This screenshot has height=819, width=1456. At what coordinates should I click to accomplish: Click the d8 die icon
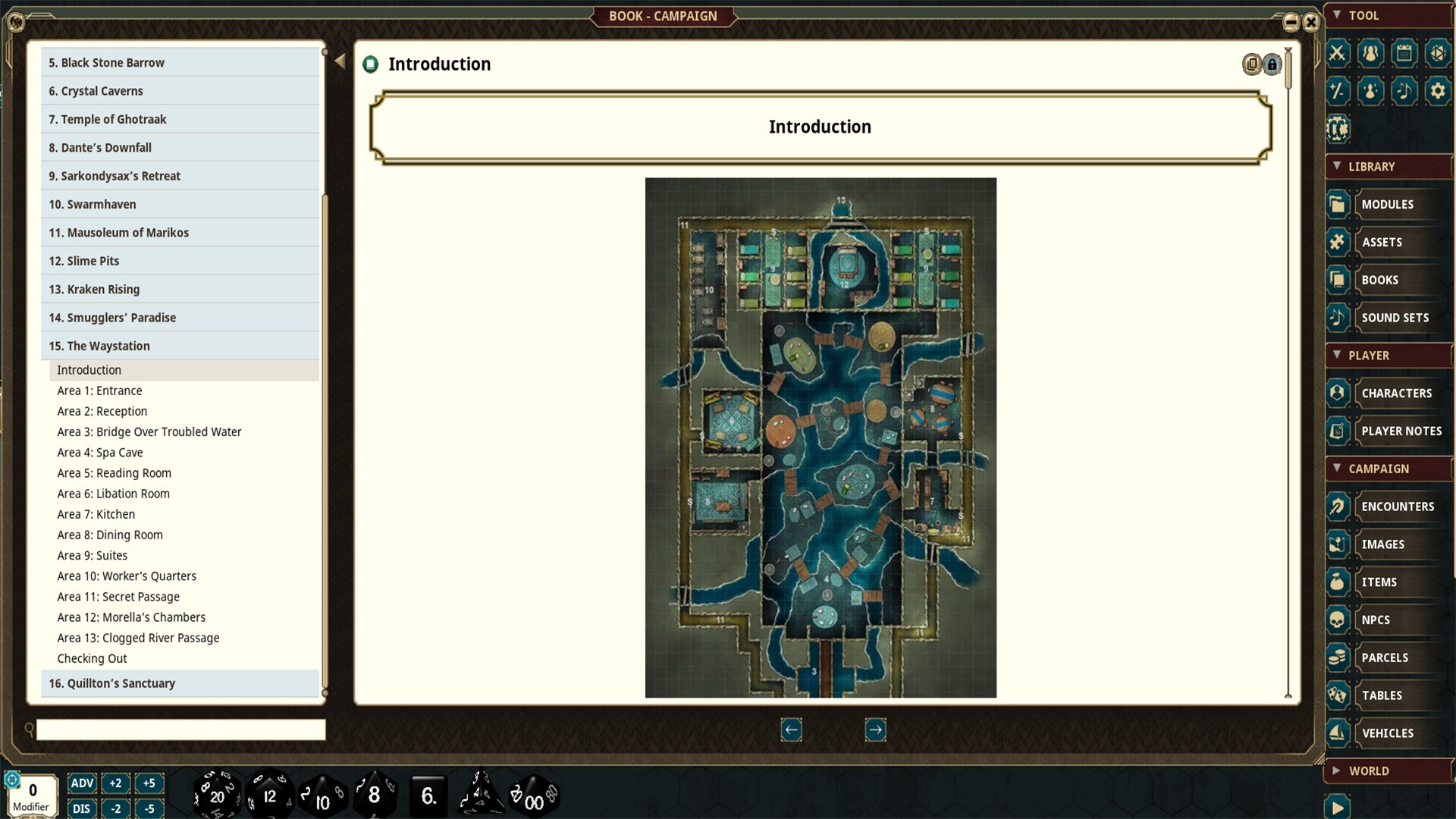pos(374,795)
